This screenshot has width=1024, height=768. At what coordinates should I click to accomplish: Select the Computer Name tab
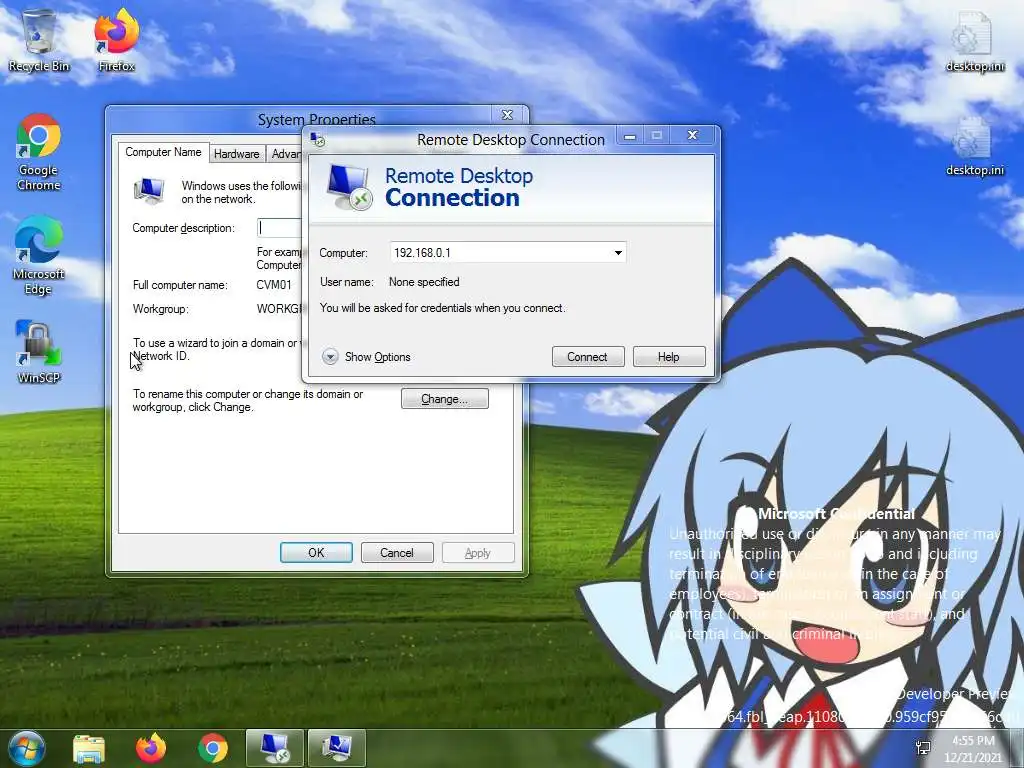click(x=163, y=152)
